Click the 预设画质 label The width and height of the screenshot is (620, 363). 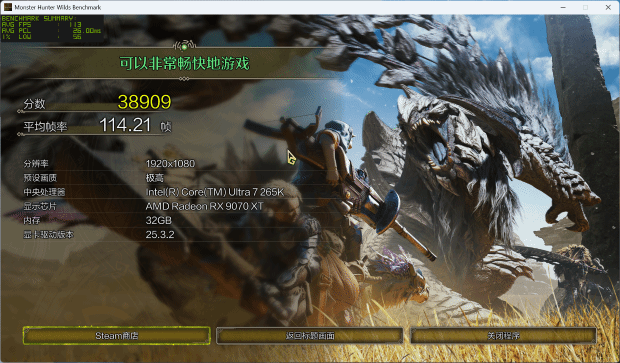[x=40, y=178]
